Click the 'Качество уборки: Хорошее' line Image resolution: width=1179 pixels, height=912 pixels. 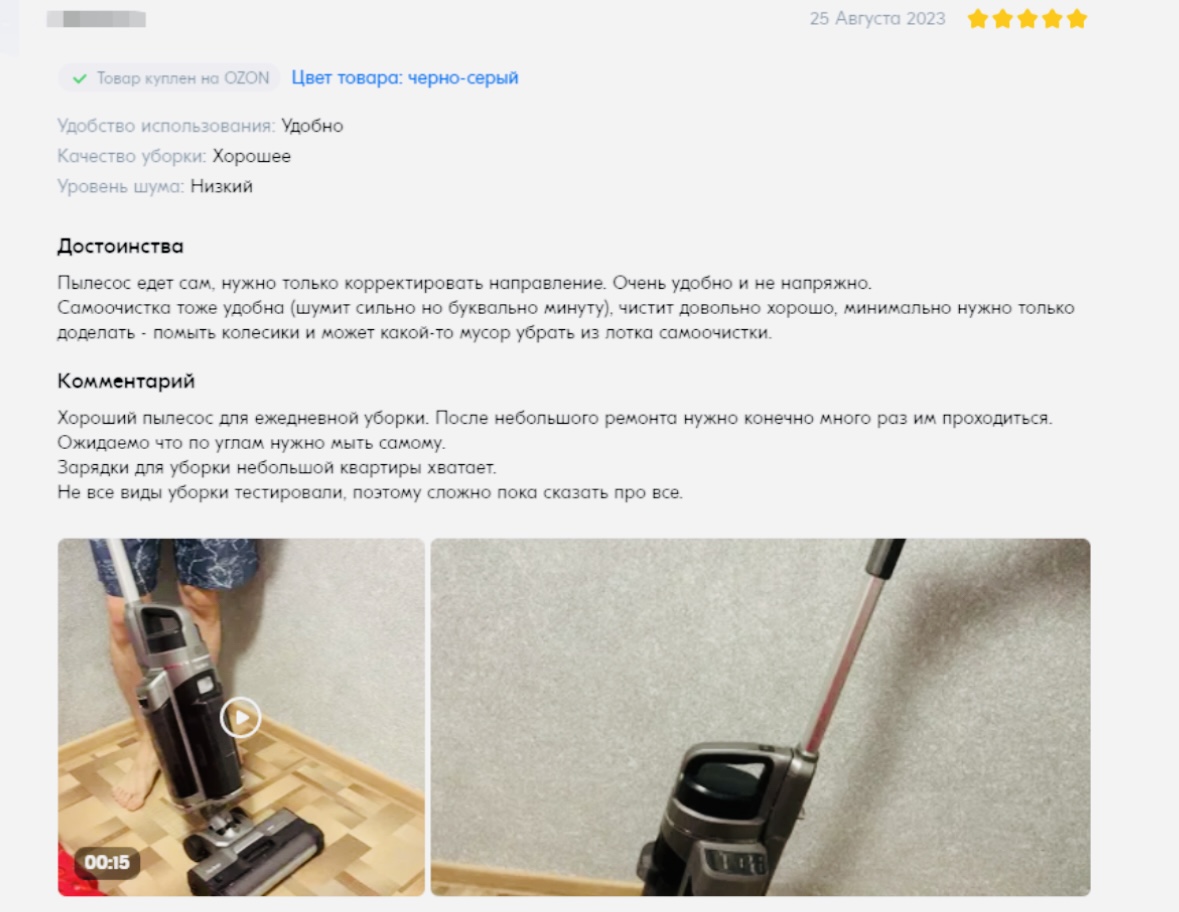tap(174, 156)
